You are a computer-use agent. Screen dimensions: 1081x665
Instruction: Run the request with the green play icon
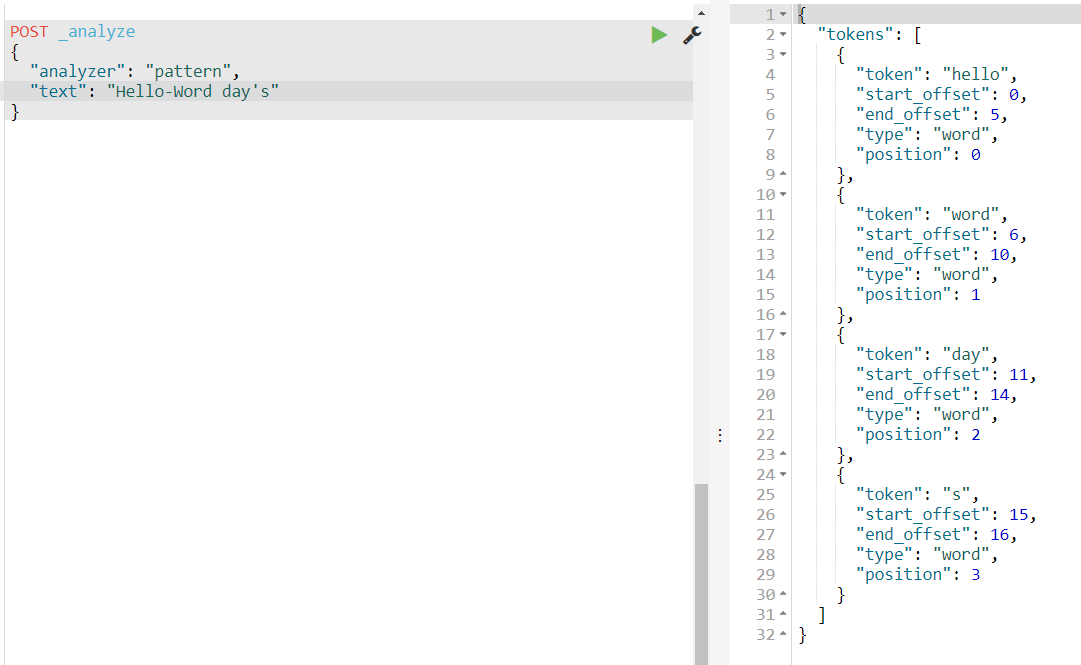[x=659, y=34]
